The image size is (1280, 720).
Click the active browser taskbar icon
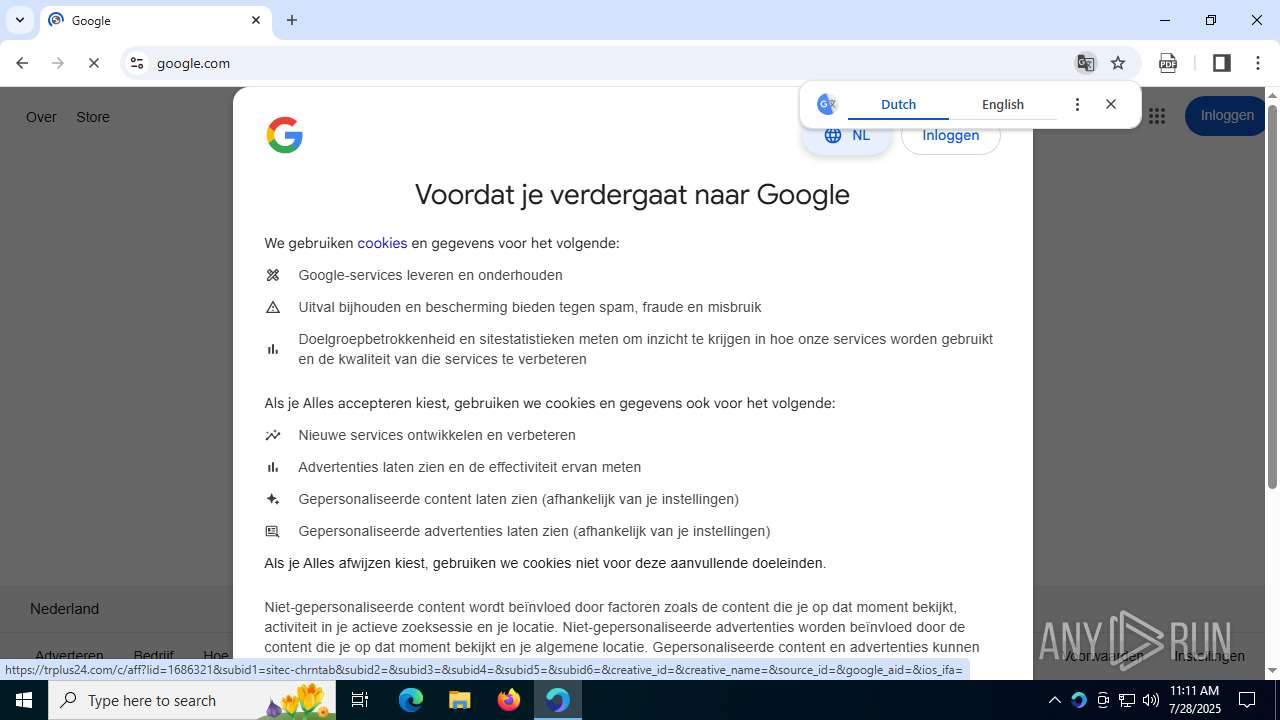pos(558,700)
